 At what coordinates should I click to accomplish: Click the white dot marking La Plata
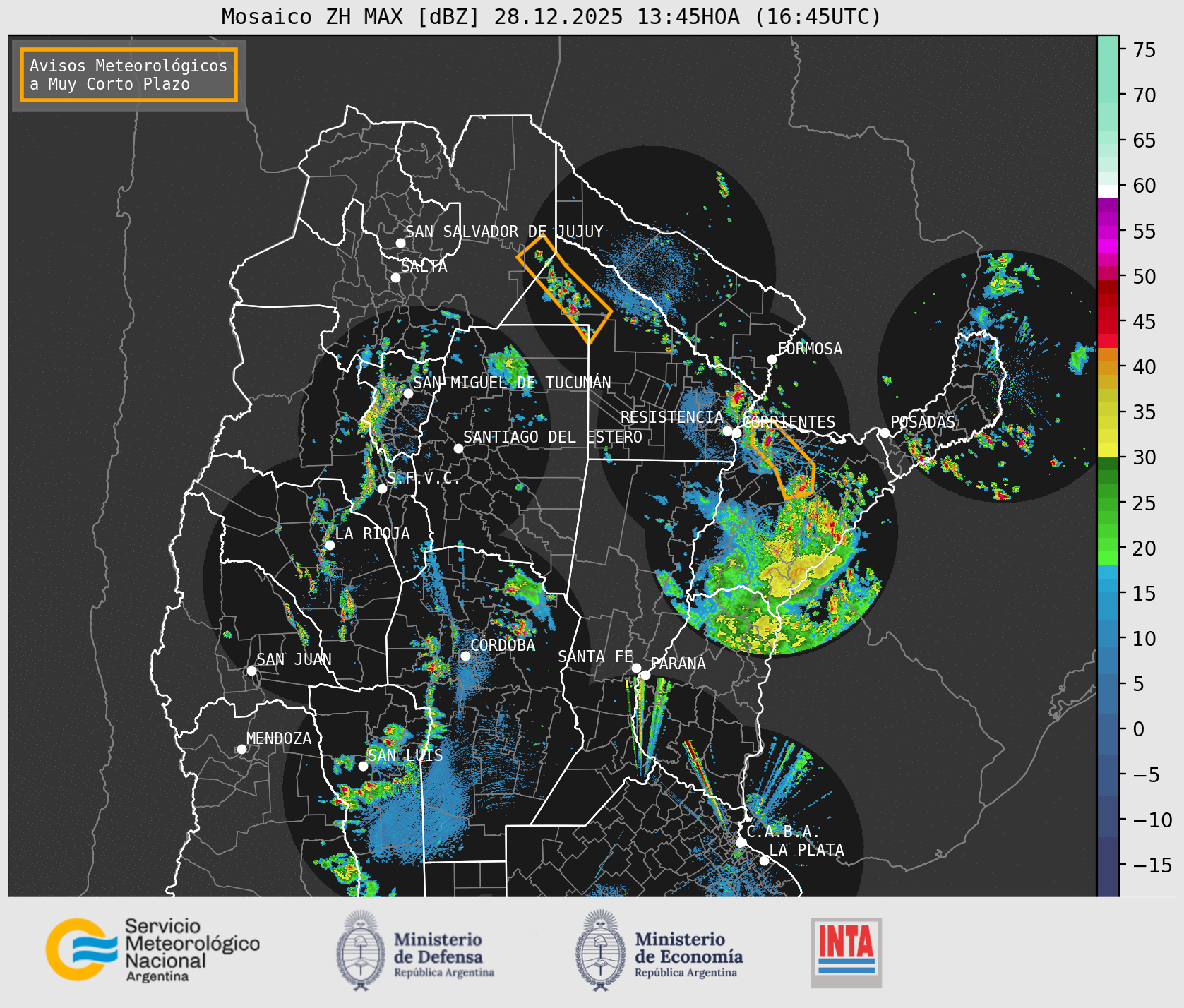click(764, 860)
